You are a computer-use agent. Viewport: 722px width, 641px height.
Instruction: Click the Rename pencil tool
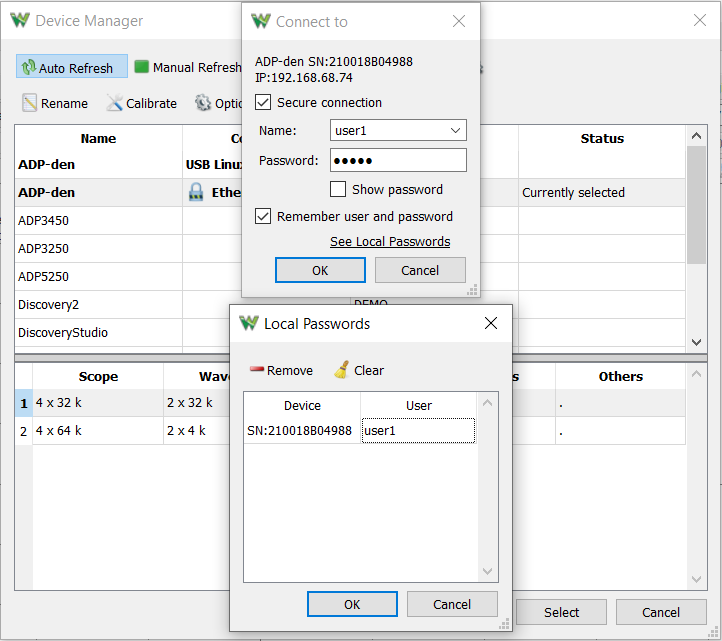(55, 103)
